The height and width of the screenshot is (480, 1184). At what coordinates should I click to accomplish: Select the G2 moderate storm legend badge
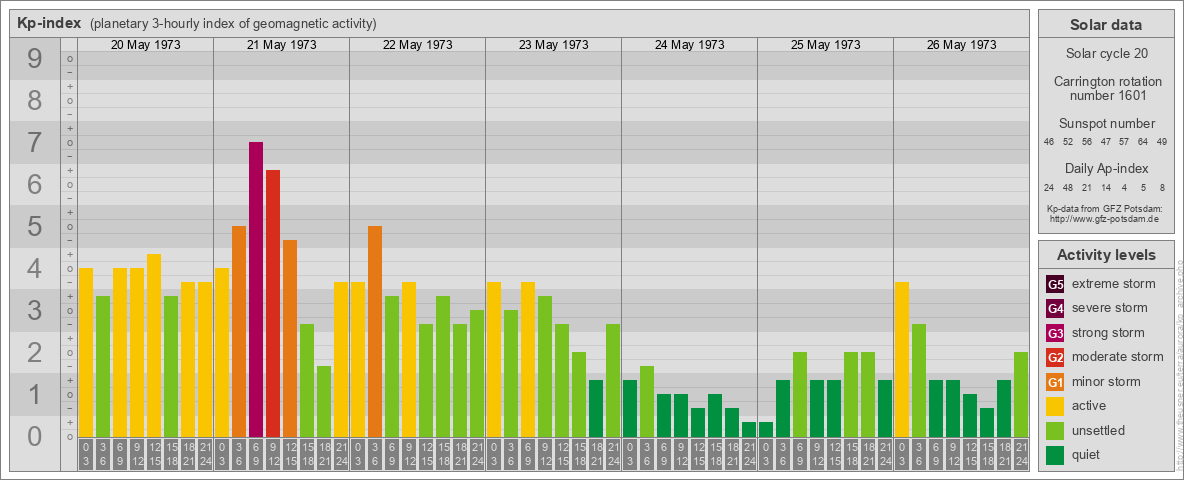(1055, 357)
